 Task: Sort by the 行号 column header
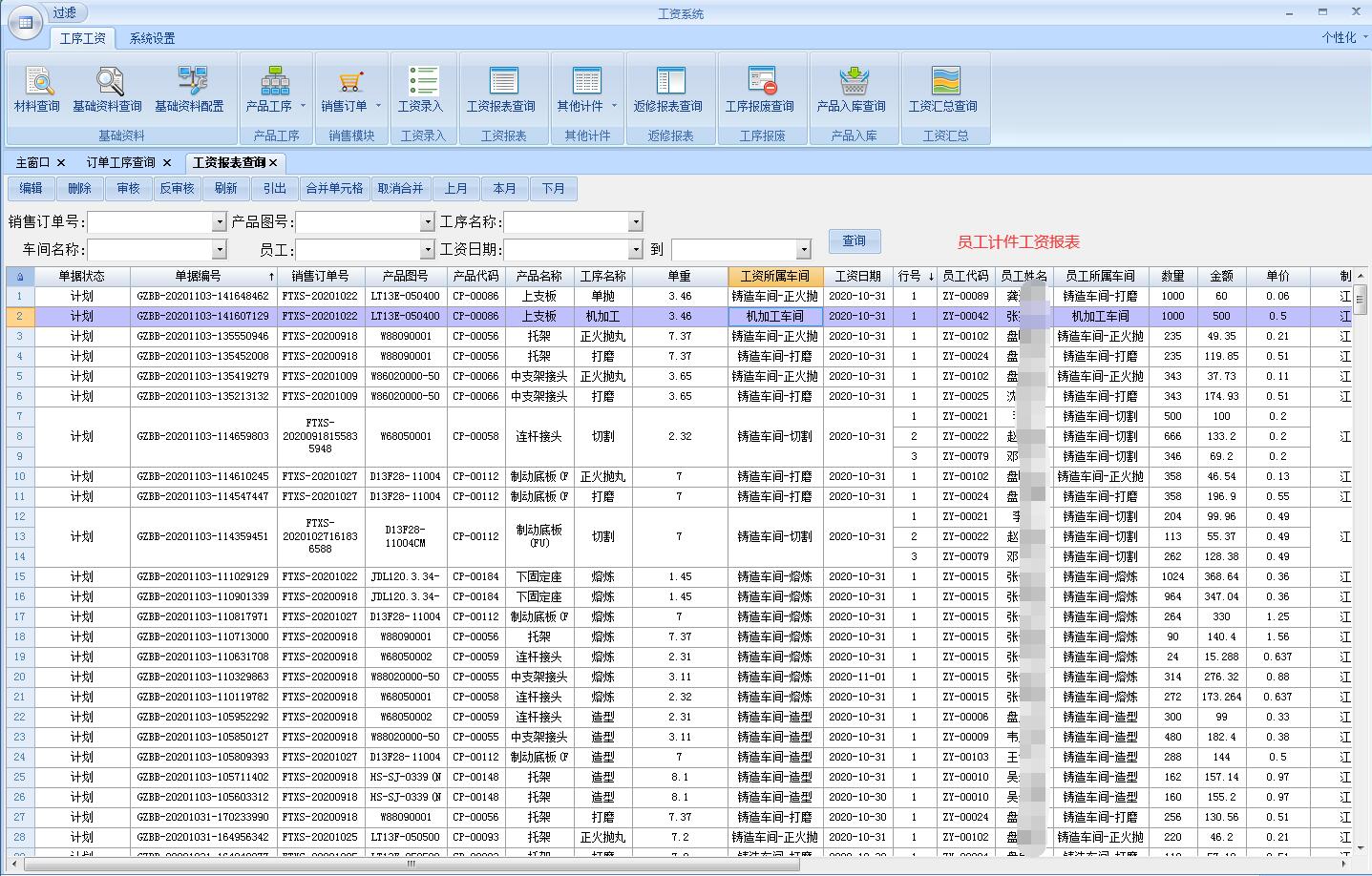tap(915, 276)
